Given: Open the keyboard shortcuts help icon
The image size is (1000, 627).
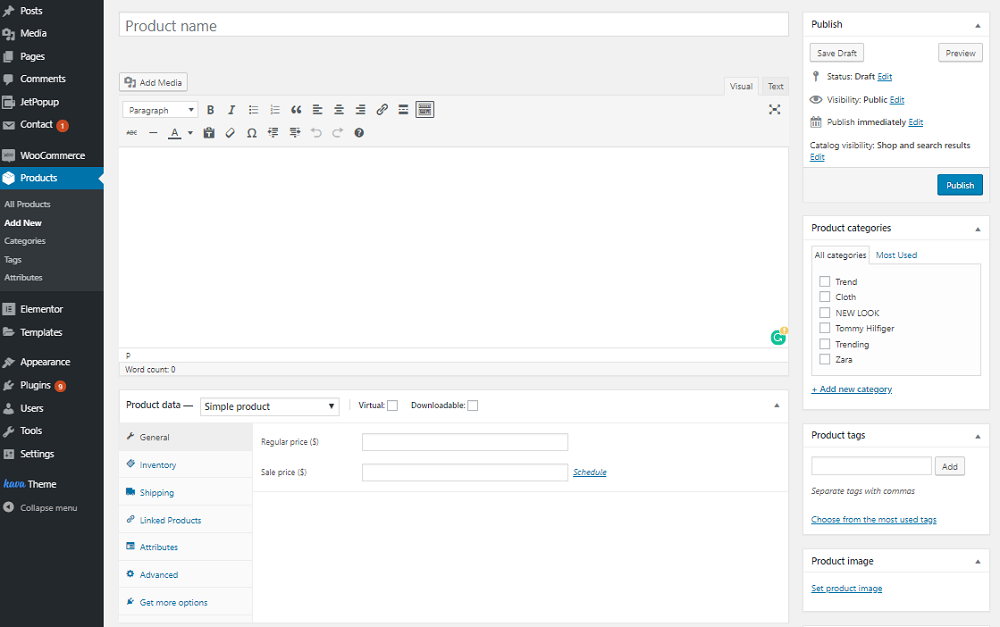Looking at the screenshot, I should pos(359,133).
